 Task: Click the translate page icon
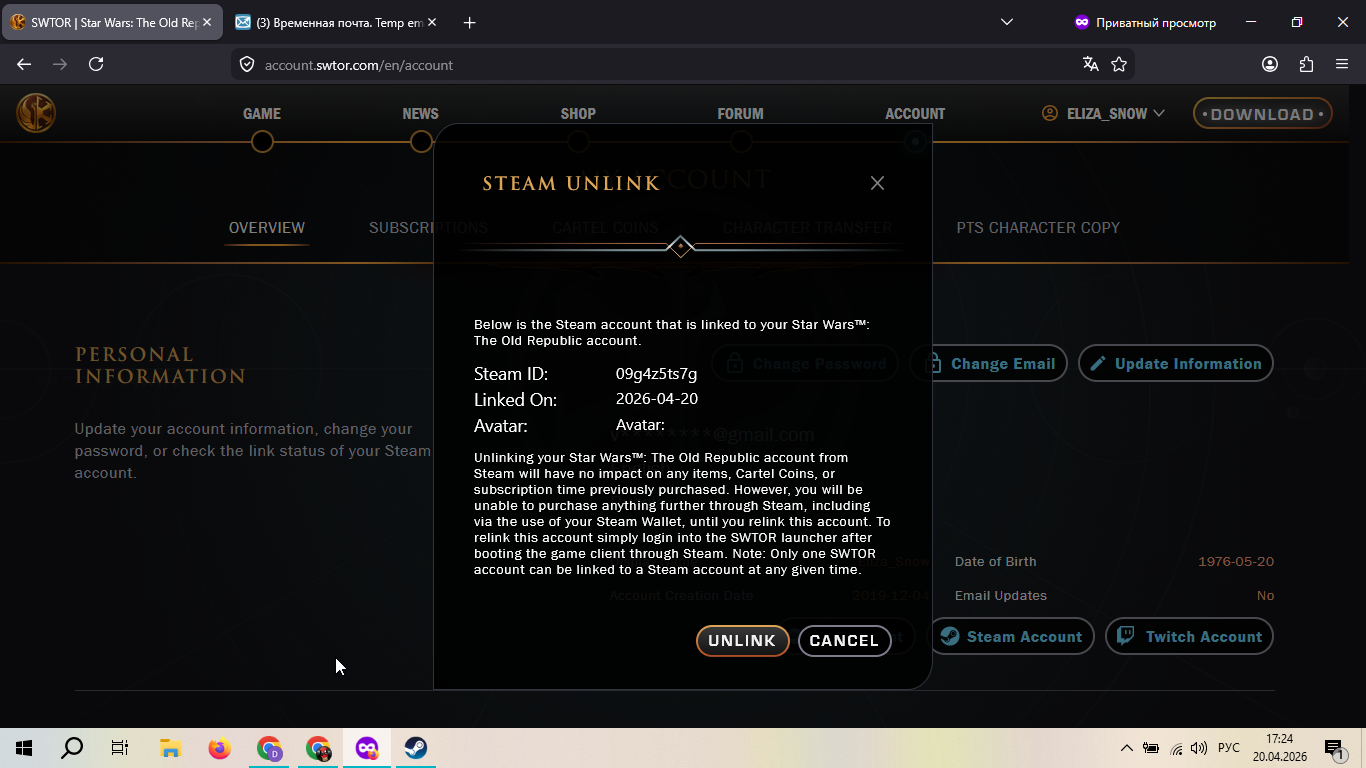(x=1090, y=64)
